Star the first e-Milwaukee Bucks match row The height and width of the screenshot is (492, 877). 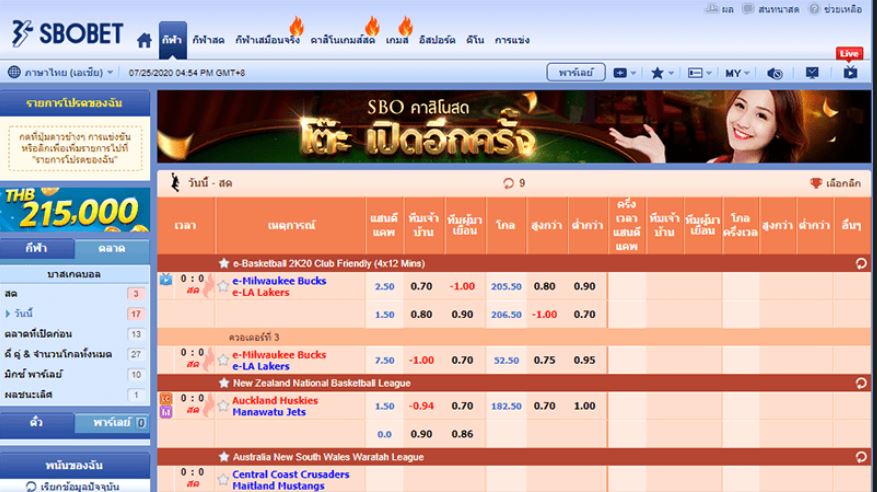click(x=223, y=286)
